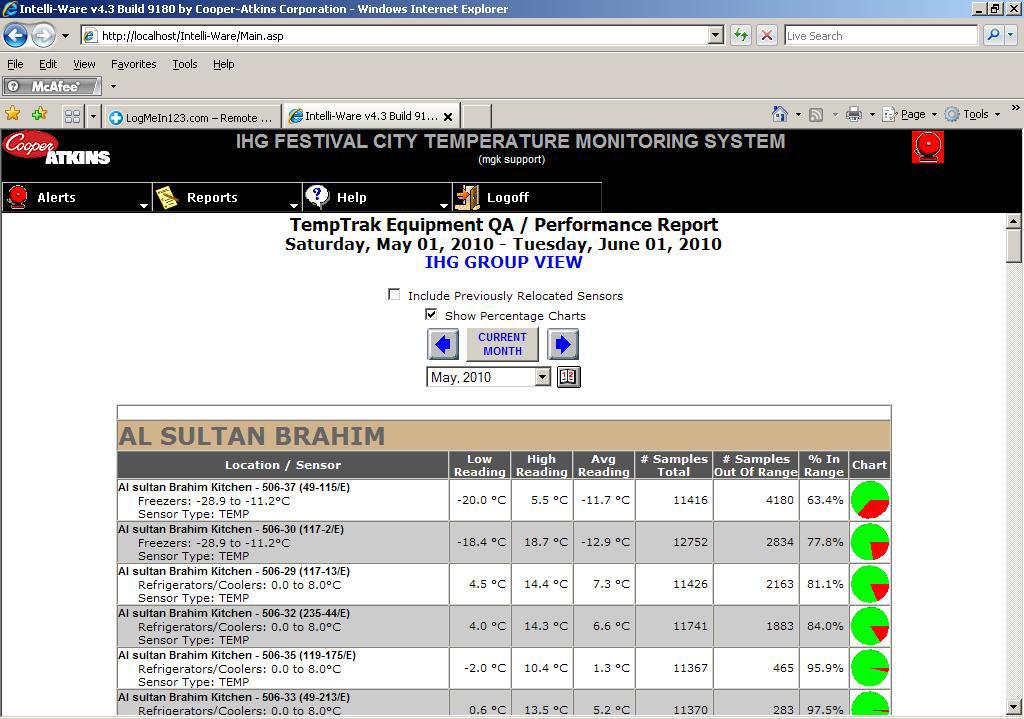Open the search provider dropdown arrow
Viewport: 1024px width, 719px height.
[x=1011, y=35]
